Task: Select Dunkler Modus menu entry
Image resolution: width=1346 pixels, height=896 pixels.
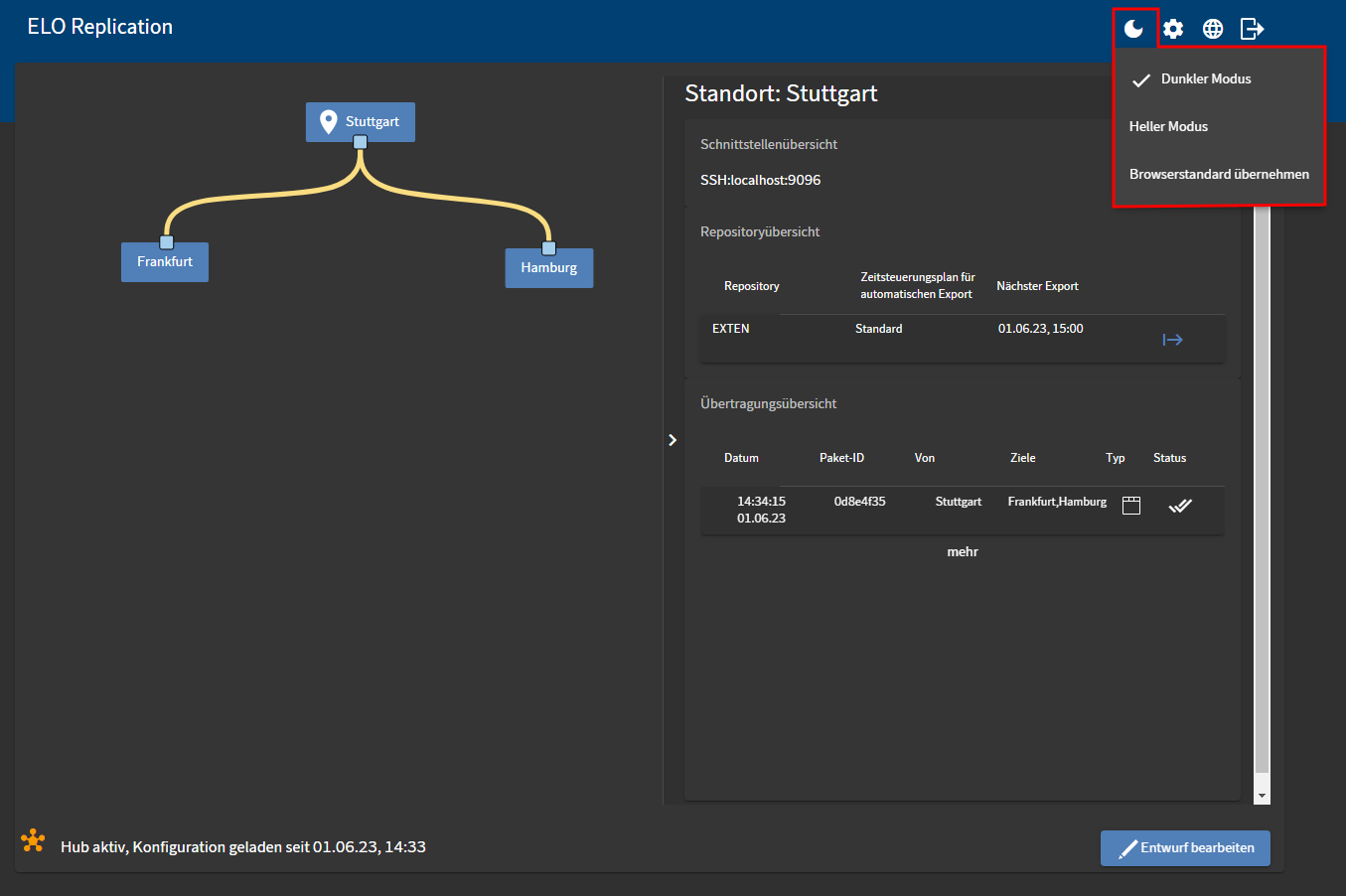Action: pyautogui.click(x=1219, y=78)
